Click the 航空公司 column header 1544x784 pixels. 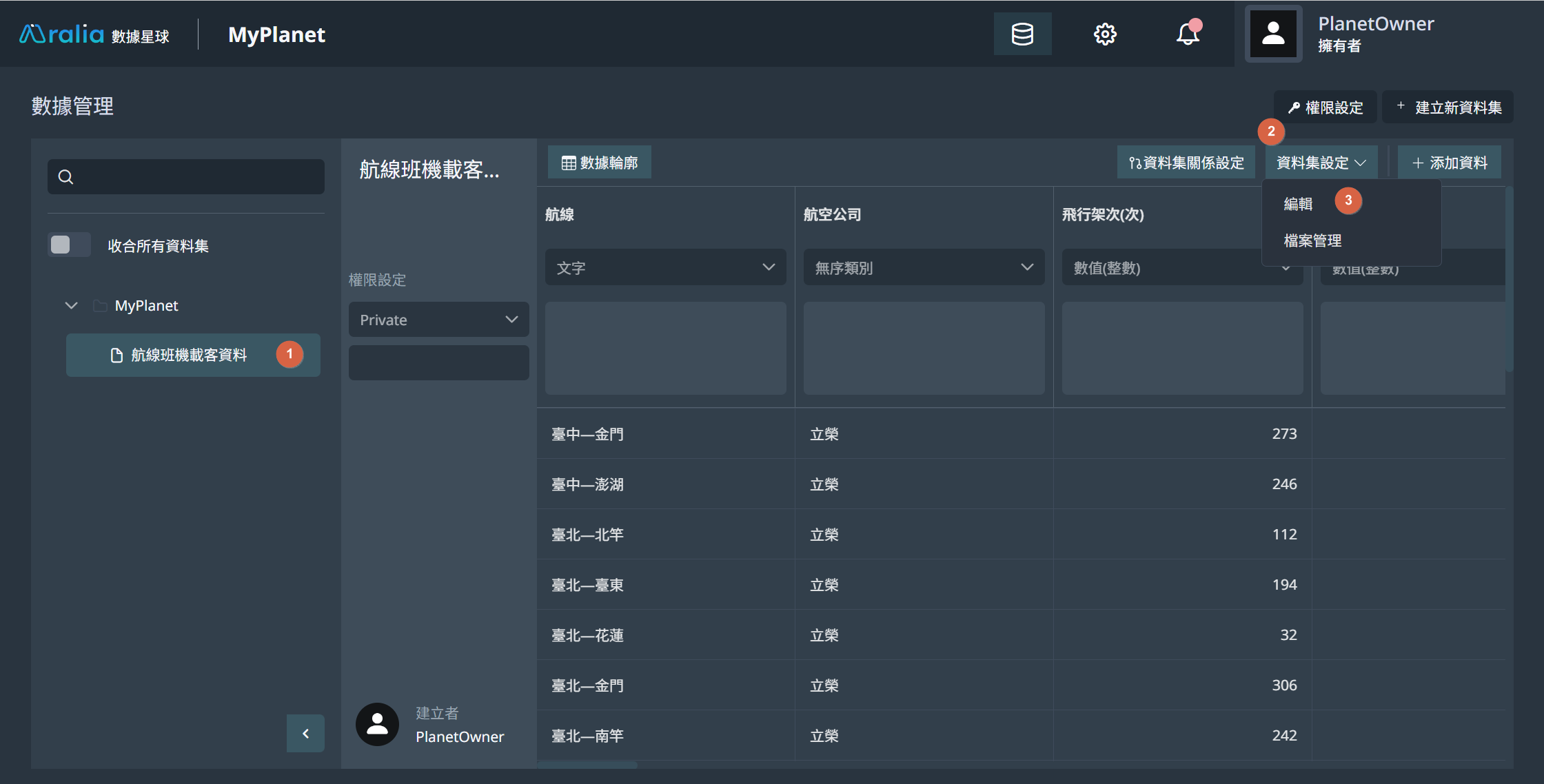pyautogui.click(x=832, y=214)
